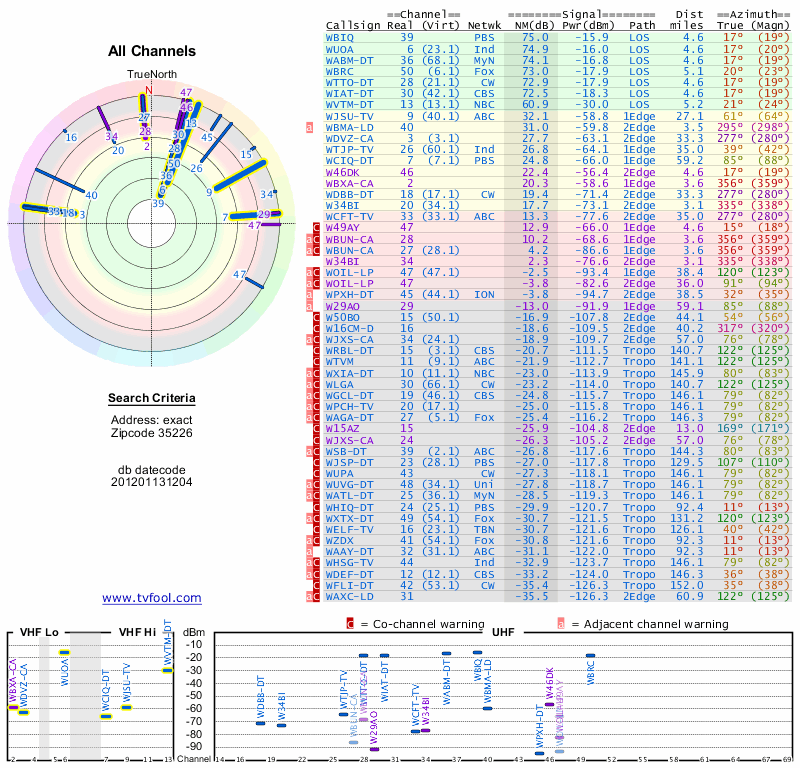Image resolution: width=800 pixels, height=768 pixels.
Task: Click the WVTM-DT marker in VHF Hi chart
Action: tap(168, 670)
